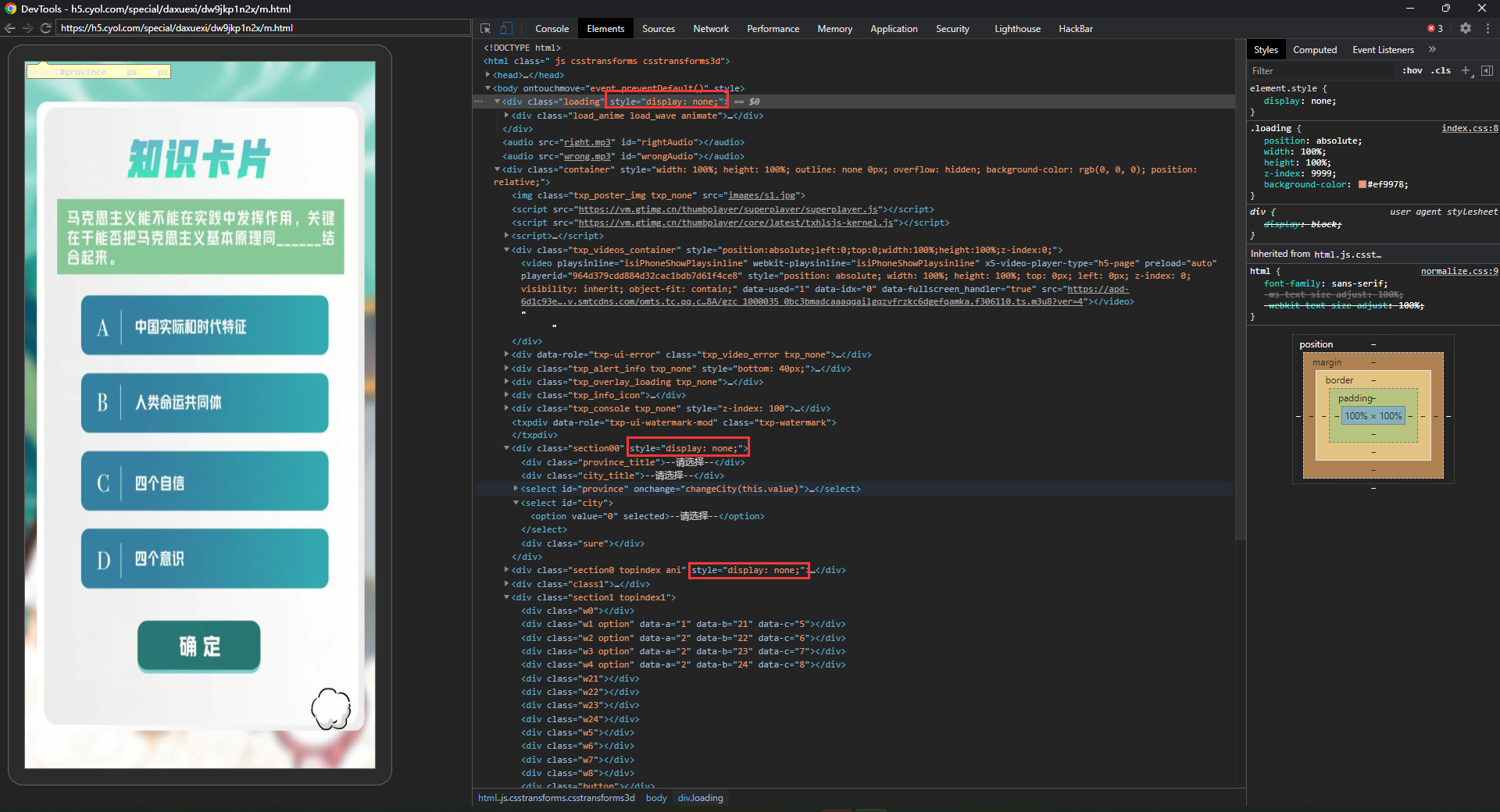Open the normalize.css:9 source link

tap(1459, 271)
